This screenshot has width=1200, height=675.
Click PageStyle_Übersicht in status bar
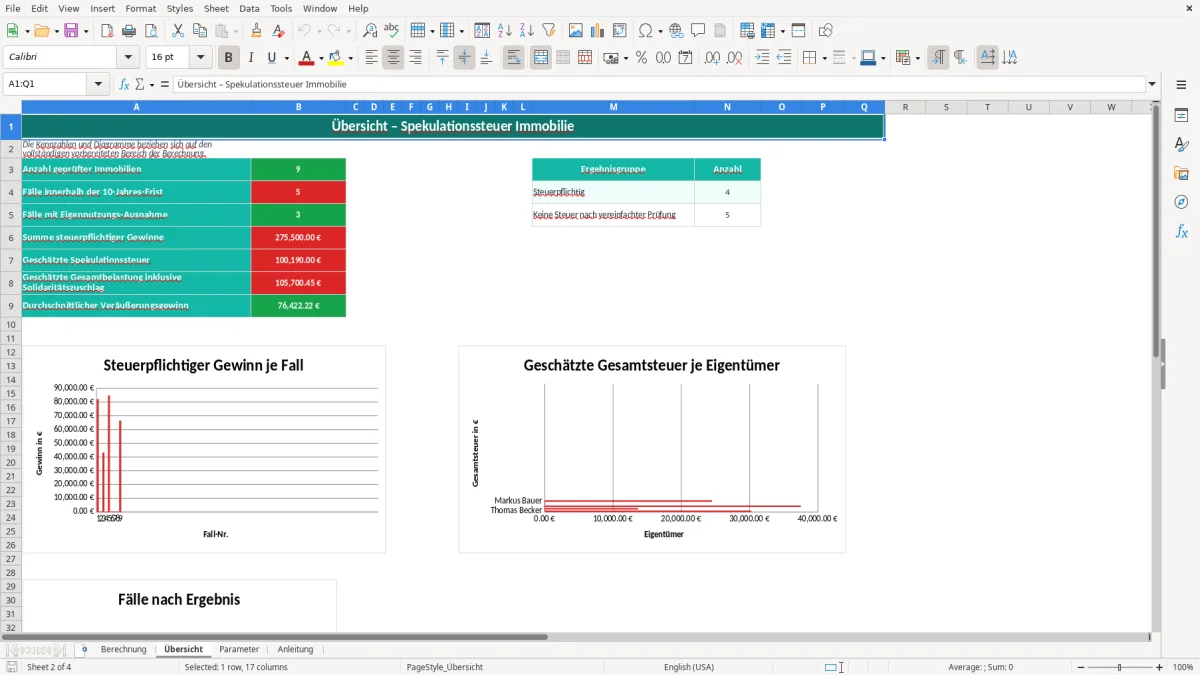pos(445,667)
